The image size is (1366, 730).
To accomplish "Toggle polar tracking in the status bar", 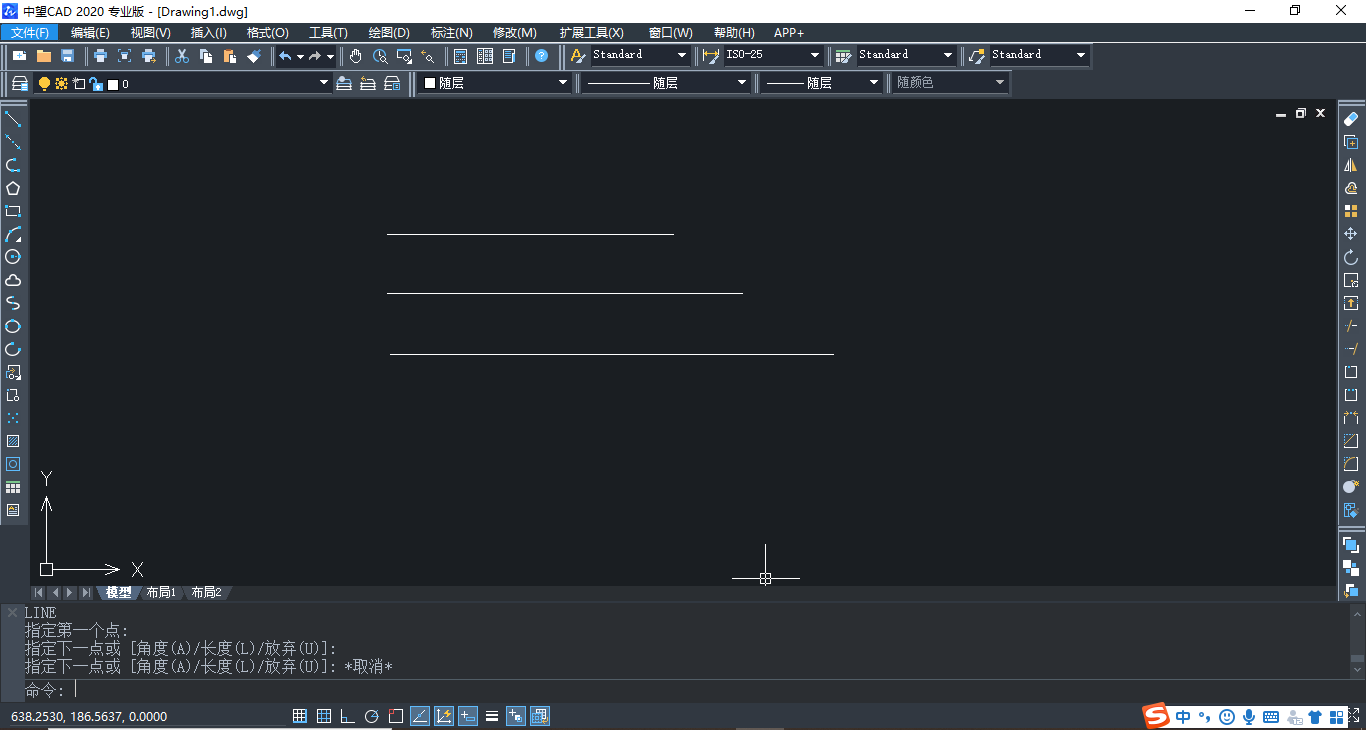I will coord(371,715).
